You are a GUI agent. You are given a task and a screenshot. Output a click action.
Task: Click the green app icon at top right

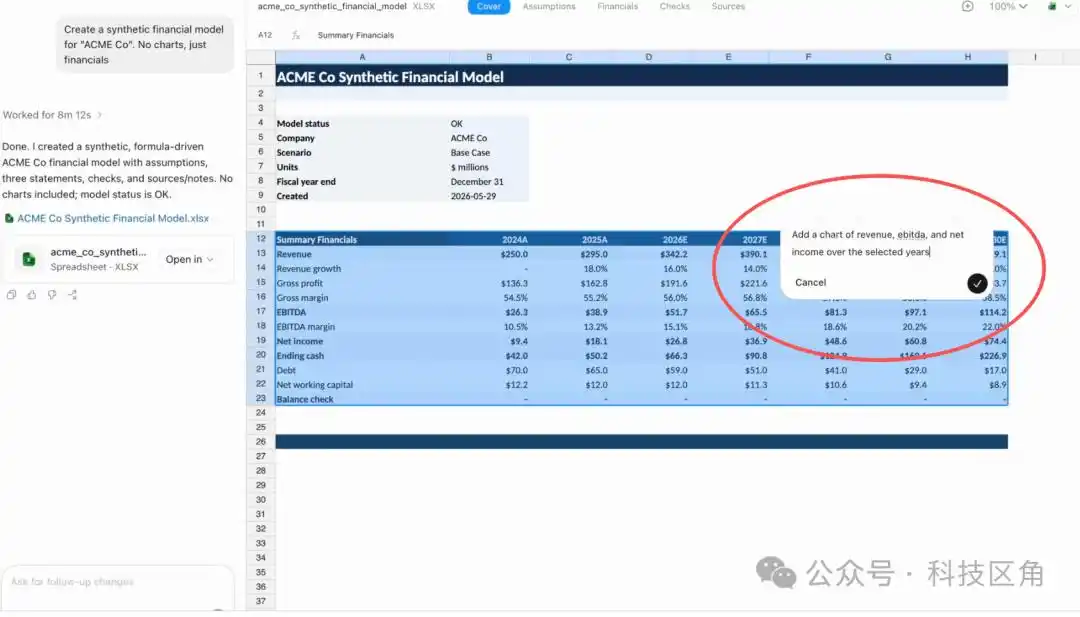point(1052,6)
